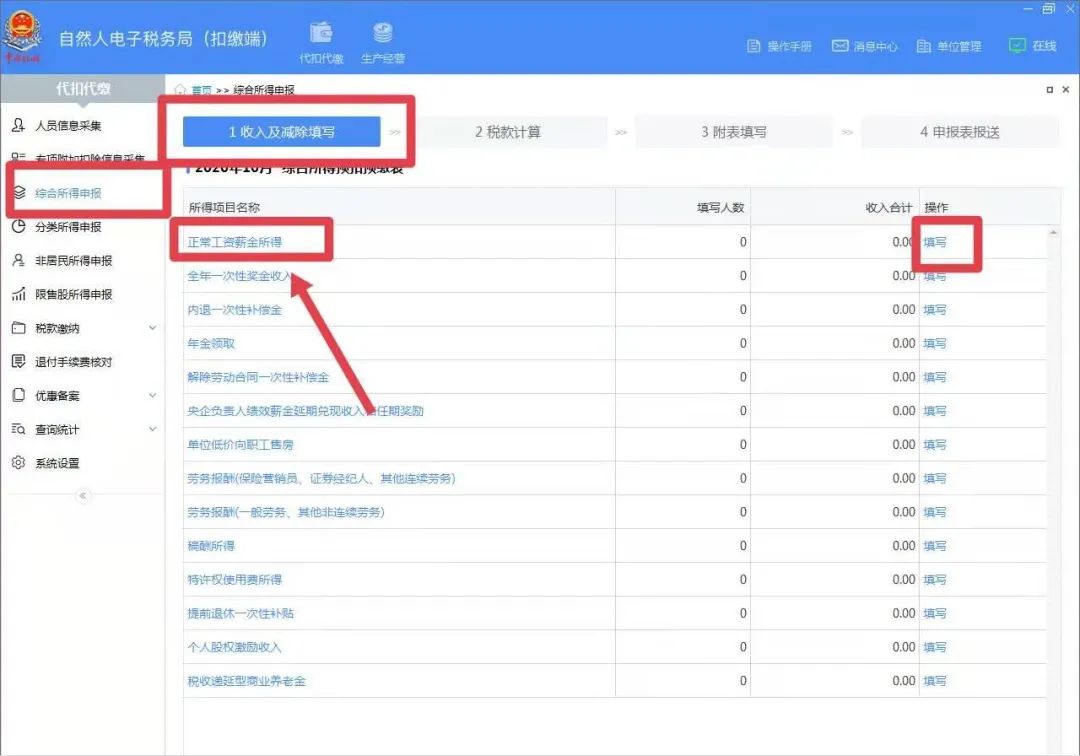The image size is (1080, 756).
Task: Close the 综合所得申报 panel
Action: coord(1066,90)
